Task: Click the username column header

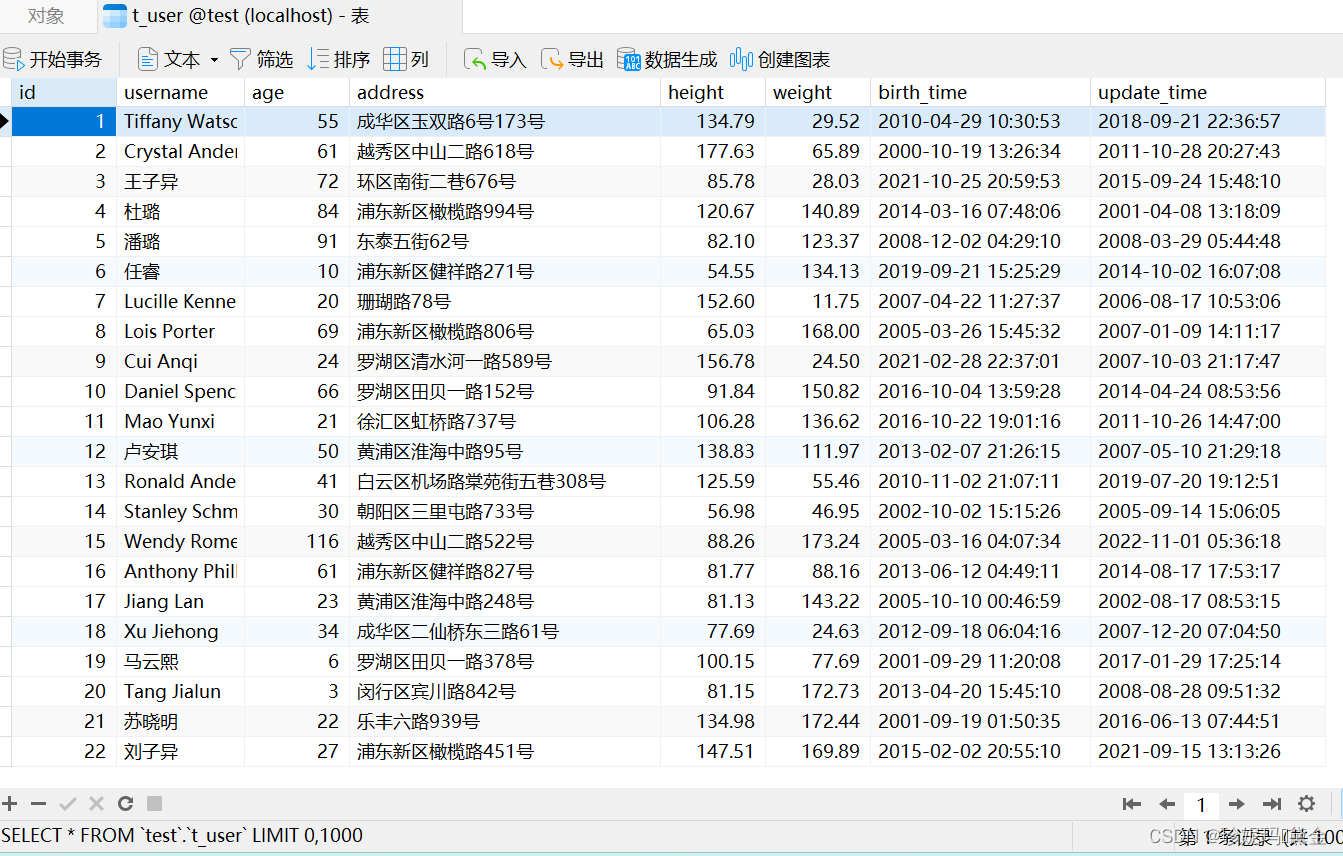Action: 180,92
